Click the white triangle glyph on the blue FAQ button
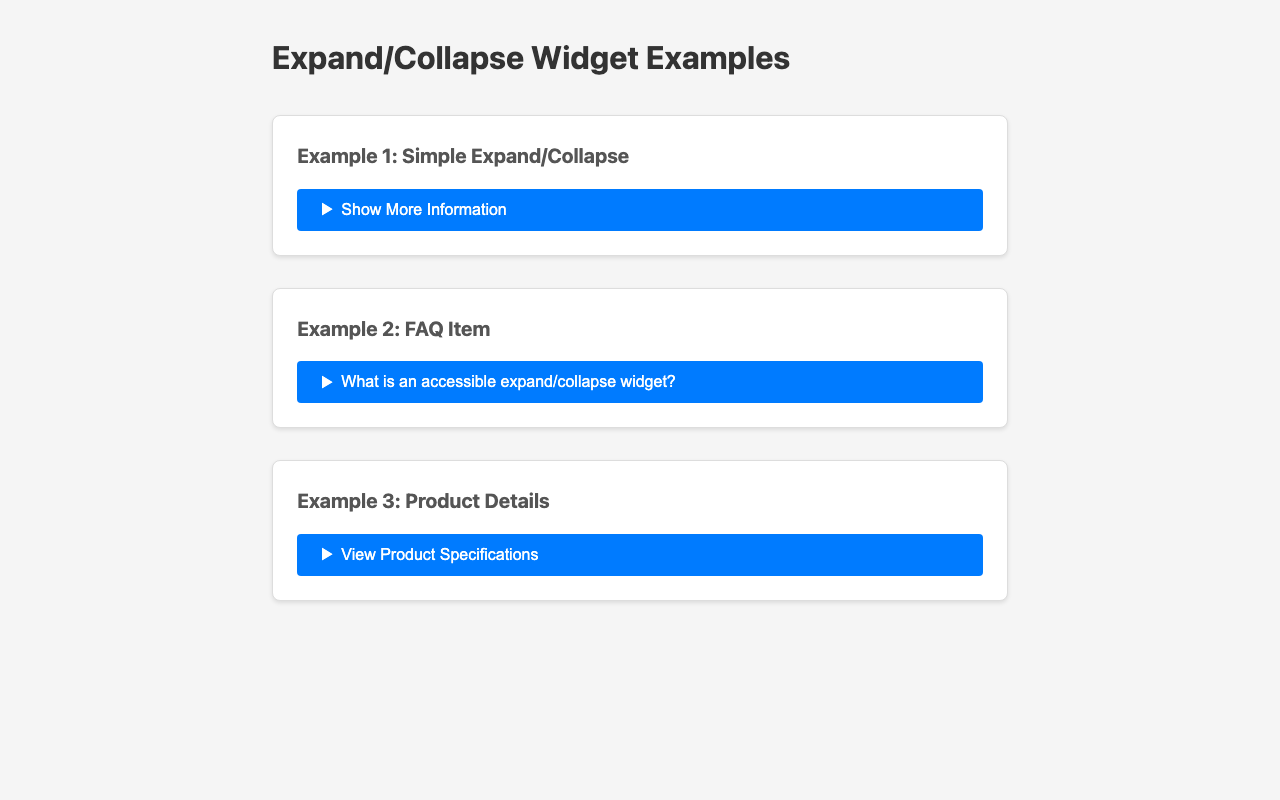This screenshot has height=800, width=1280. 328,381
